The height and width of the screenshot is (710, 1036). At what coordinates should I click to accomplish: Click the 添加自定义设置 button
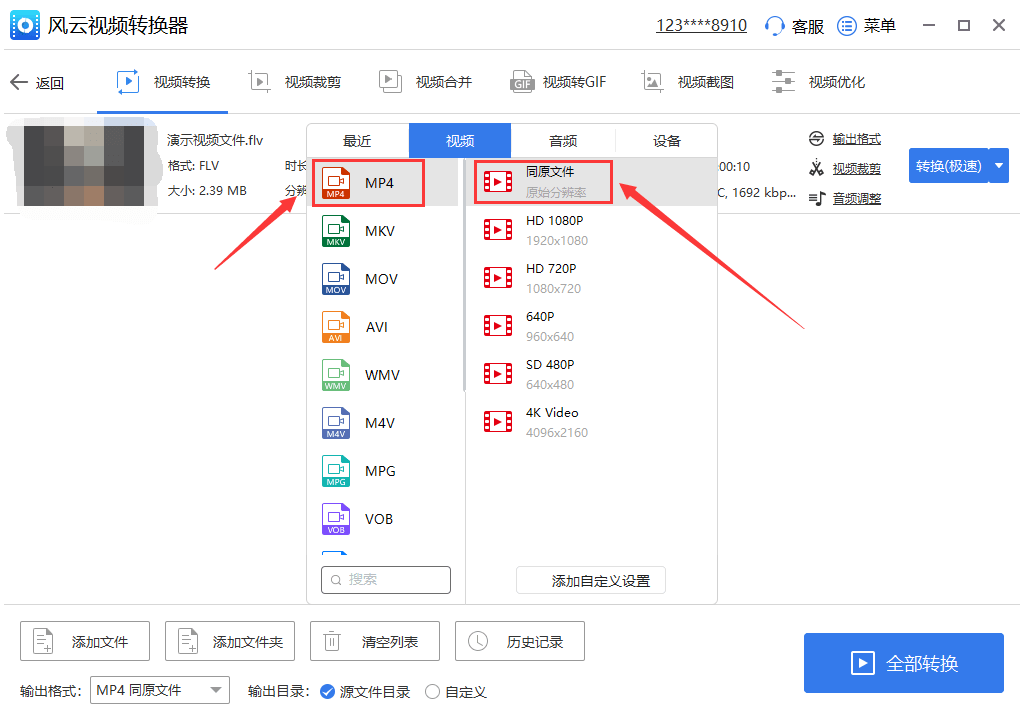(590, 580)
